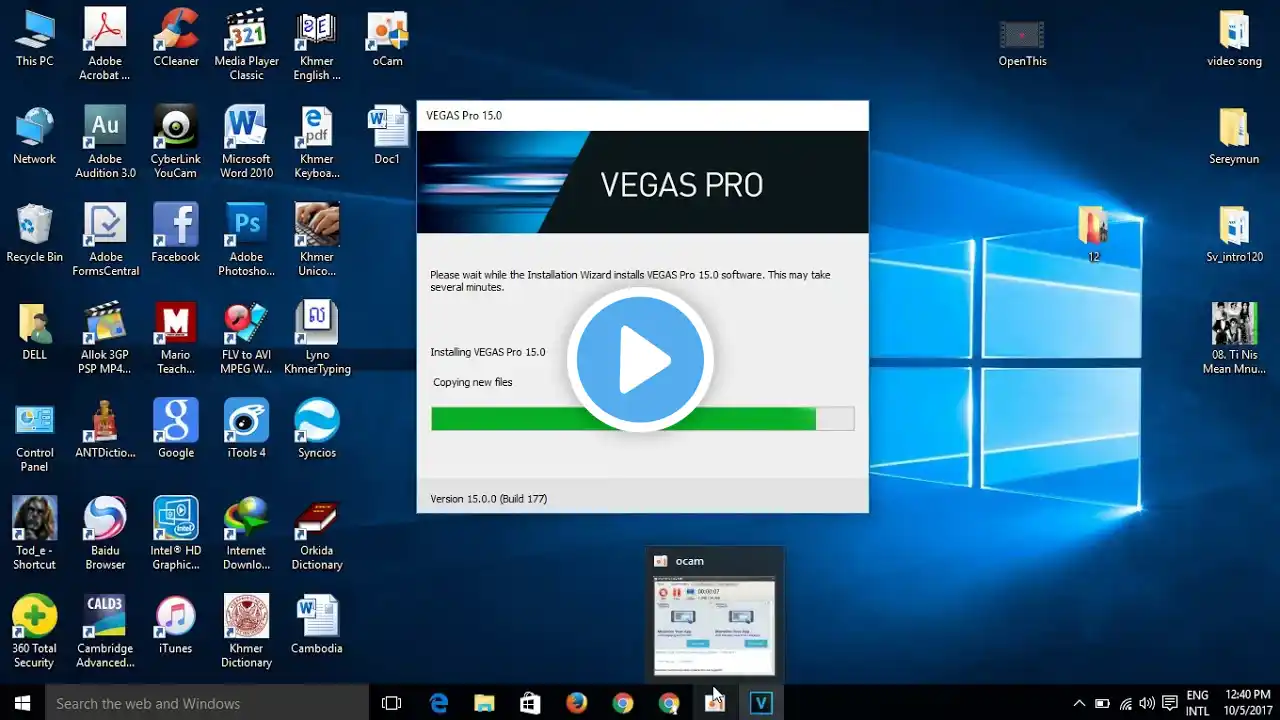The image size is (1280, 720).
Task: Click the Mario Teaches typing shortcut
Action: [175, 339]
